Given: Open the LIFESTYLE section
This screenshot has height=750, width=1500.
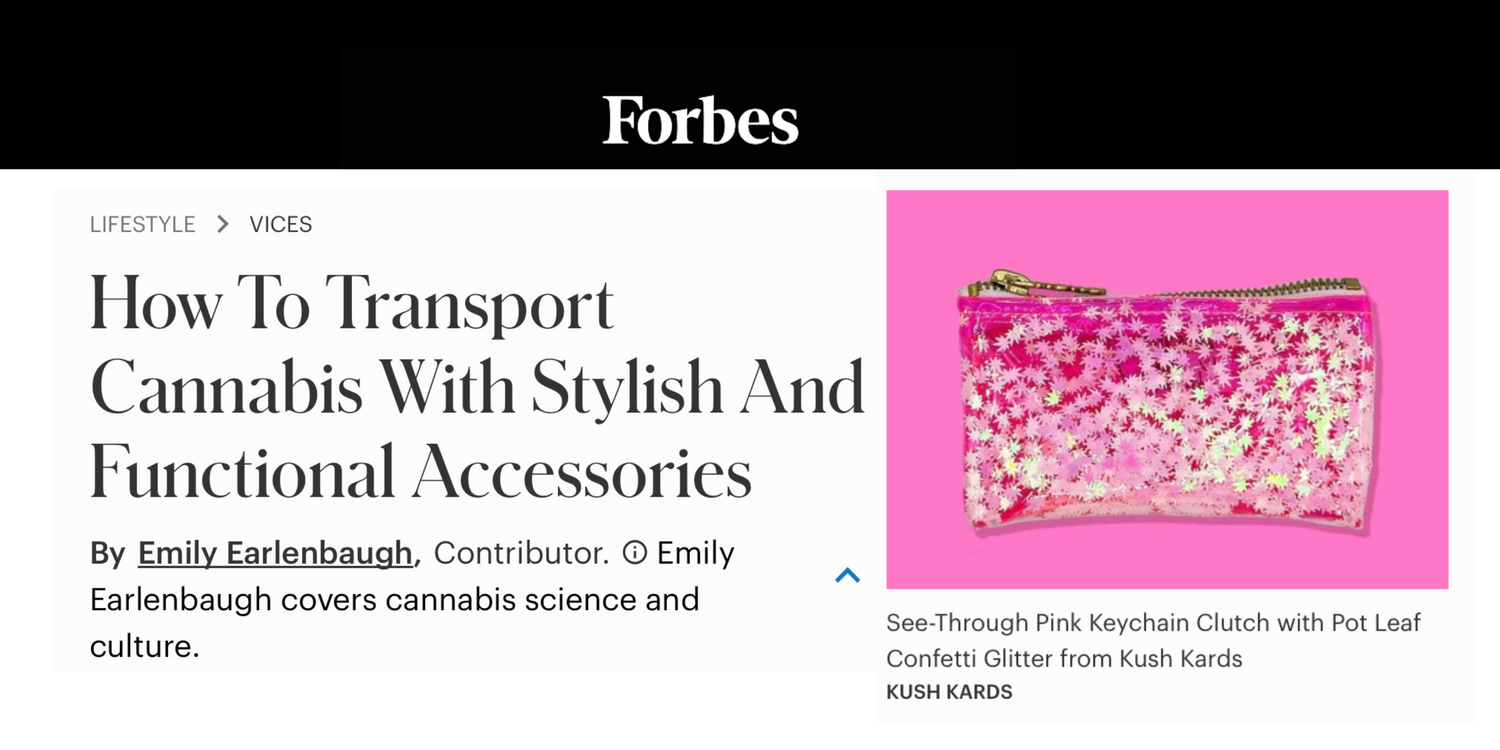Looking at the screenshot, I should pyautogui.click(x=142, y=224).
